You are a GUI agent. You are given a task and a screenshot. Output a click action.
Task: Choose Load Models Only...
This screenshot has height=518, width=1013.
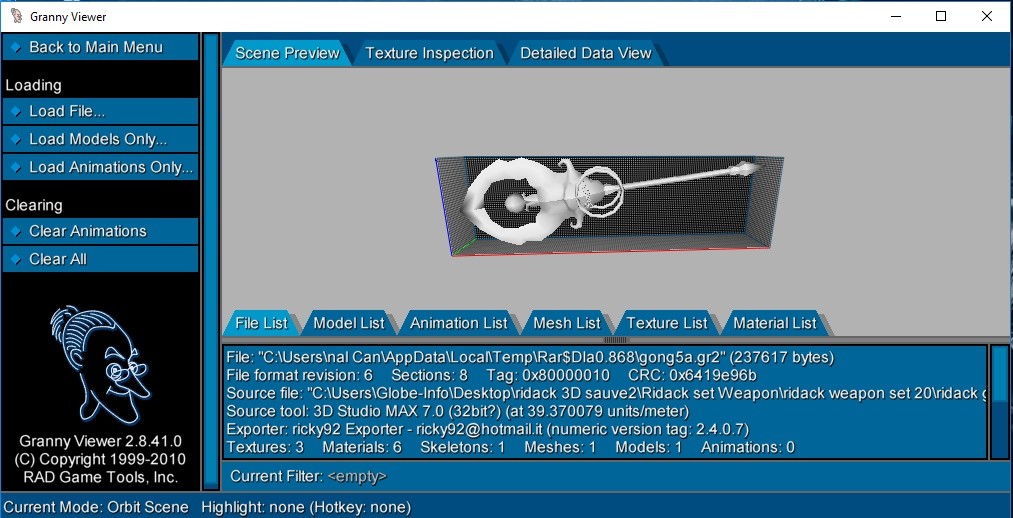(x=100, y=140)
